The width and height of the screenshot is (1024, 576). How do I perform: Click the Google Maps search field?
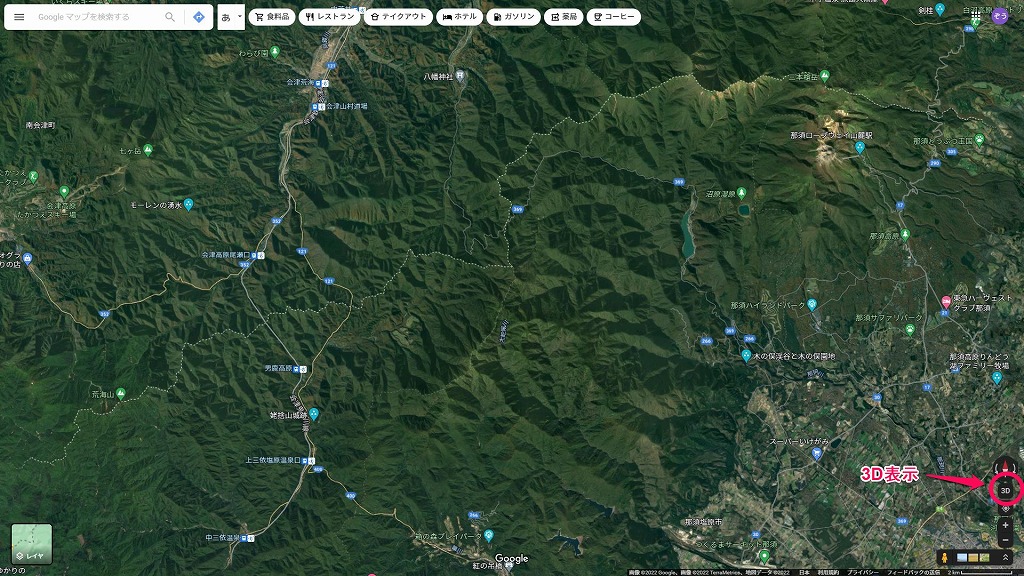98,17
